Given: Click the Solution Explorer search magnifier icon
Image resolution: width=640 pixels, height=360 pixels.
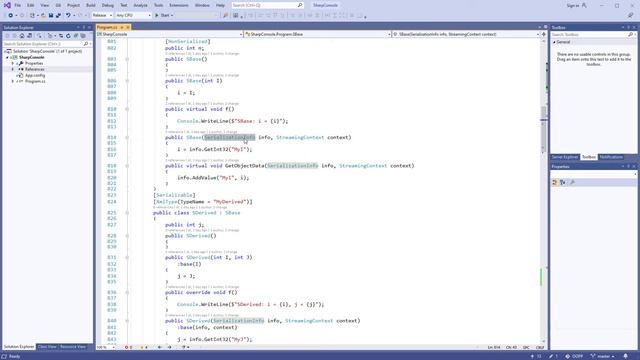Looking at the screenshot, I should (x=85, y=44).
